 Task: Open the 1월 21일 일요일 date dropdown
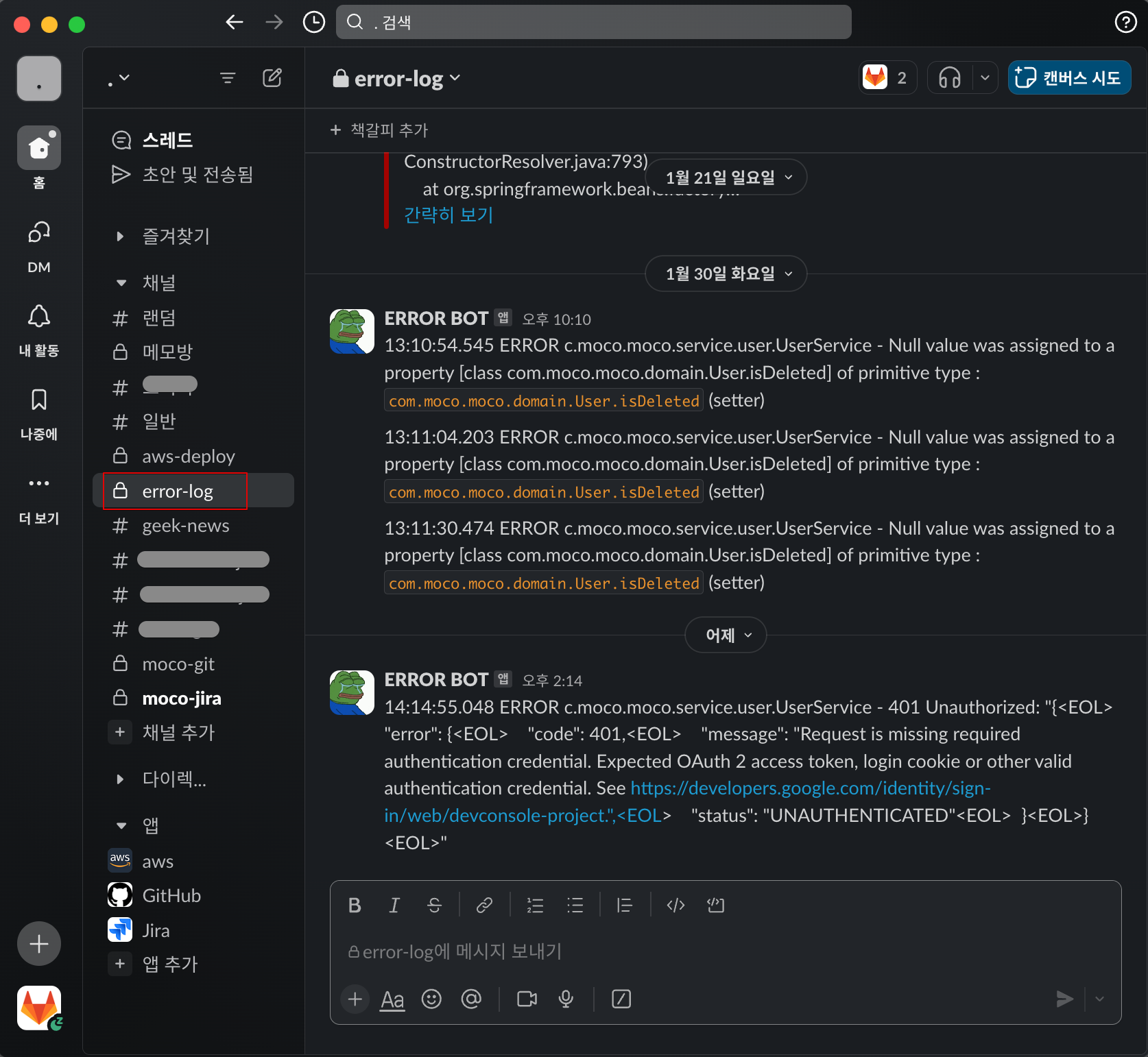727,178
